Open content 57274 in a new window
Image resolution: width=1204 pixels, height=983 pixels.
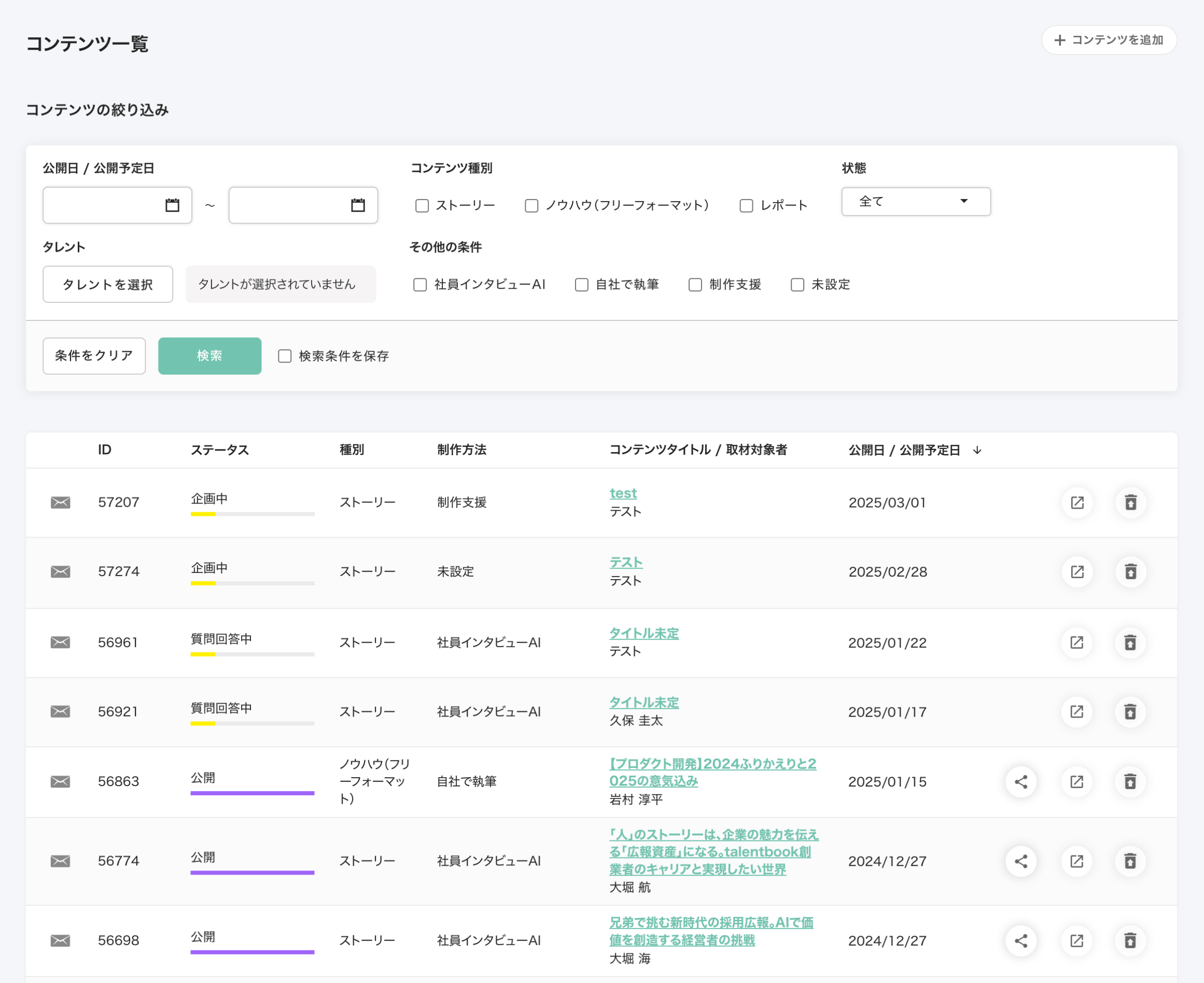click(x=1076, y=571)
